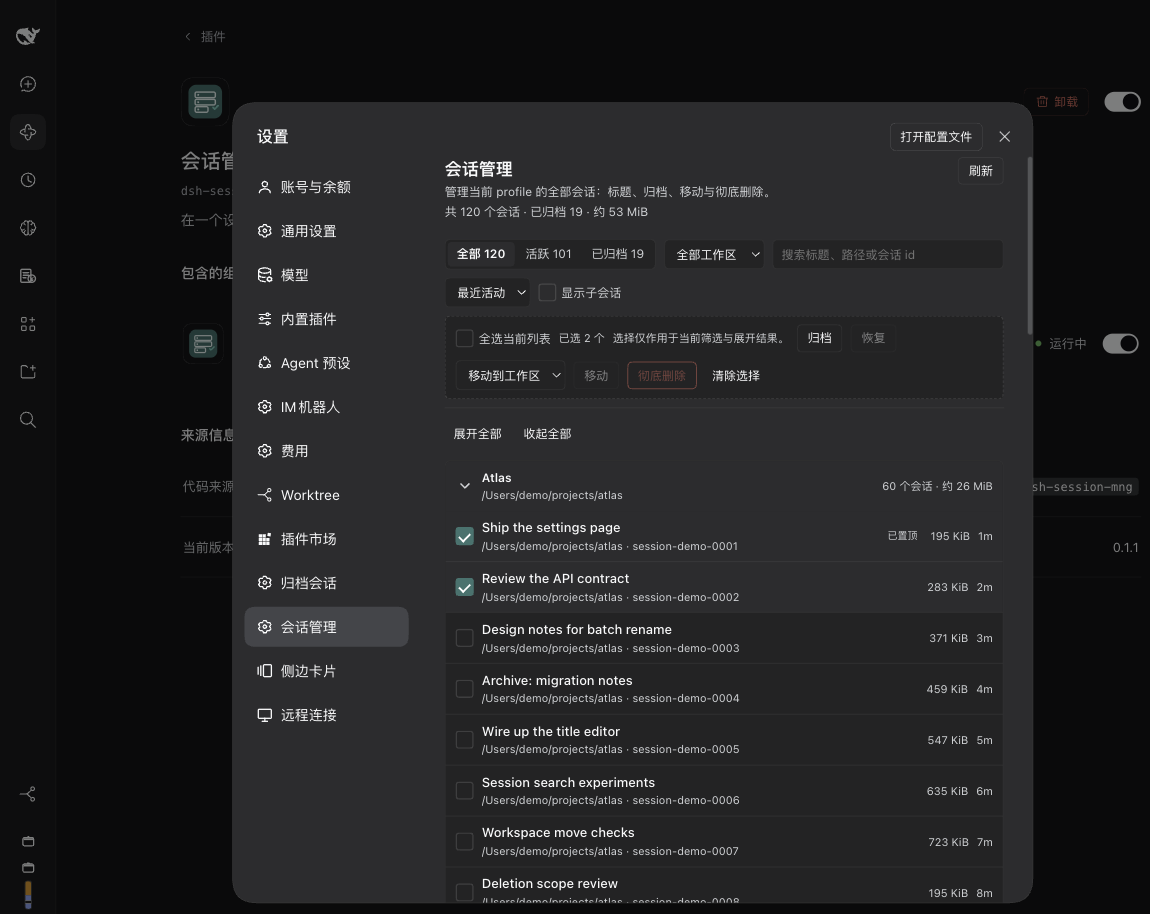Check Workspace move checks session

(464, 841)
